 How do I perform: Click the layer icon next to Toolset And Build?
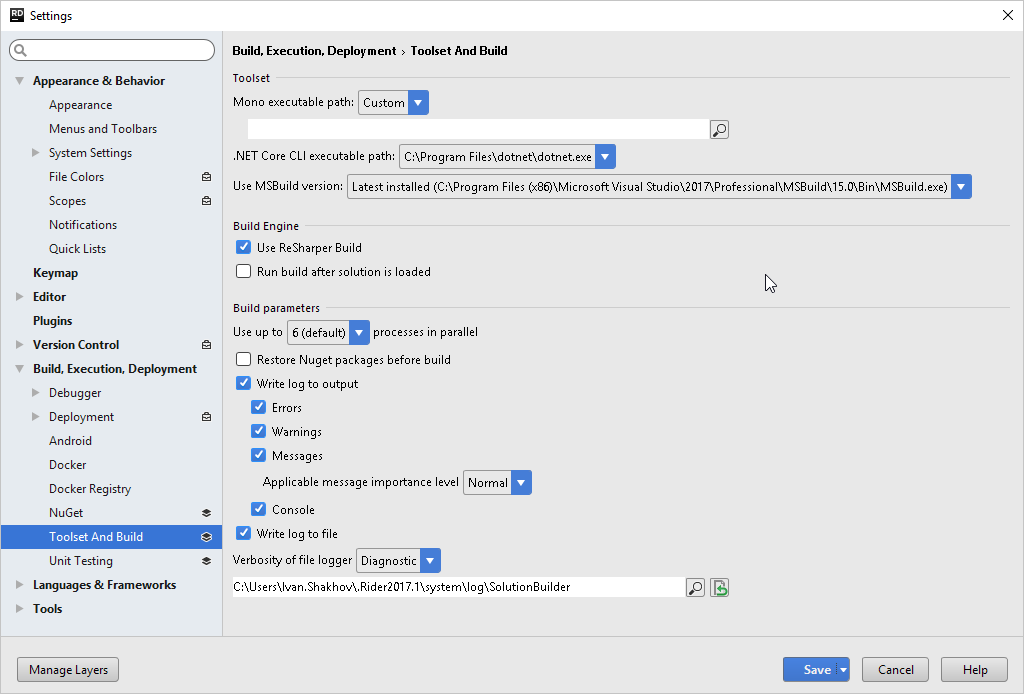[x=206, y=537]
